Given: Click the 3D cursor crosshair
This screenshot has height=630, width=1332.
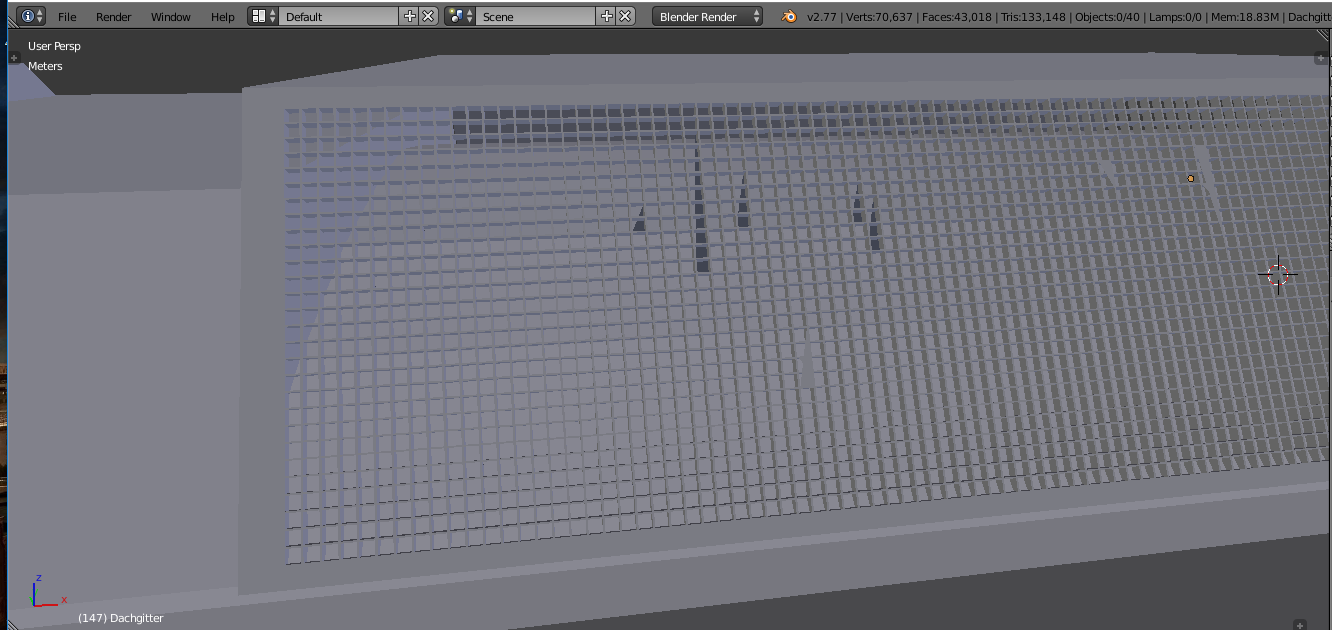Looking at the screenshot, I should [1278, 274].
